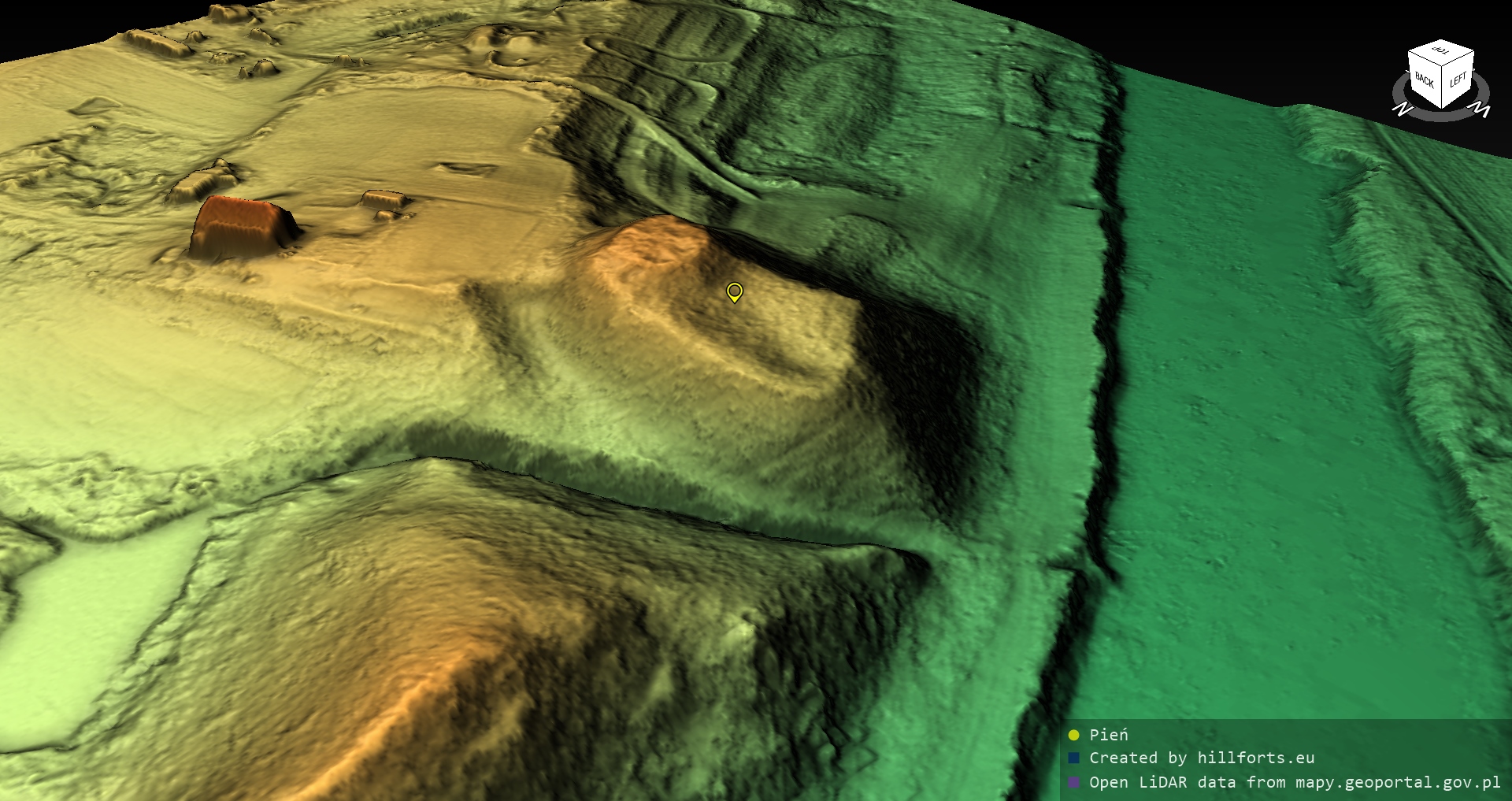Image resolution: width=1512 pixels, height=801 pixels.
Task: Select the LEFT face of the navigation cube
Action: (x=1458, y=80)
